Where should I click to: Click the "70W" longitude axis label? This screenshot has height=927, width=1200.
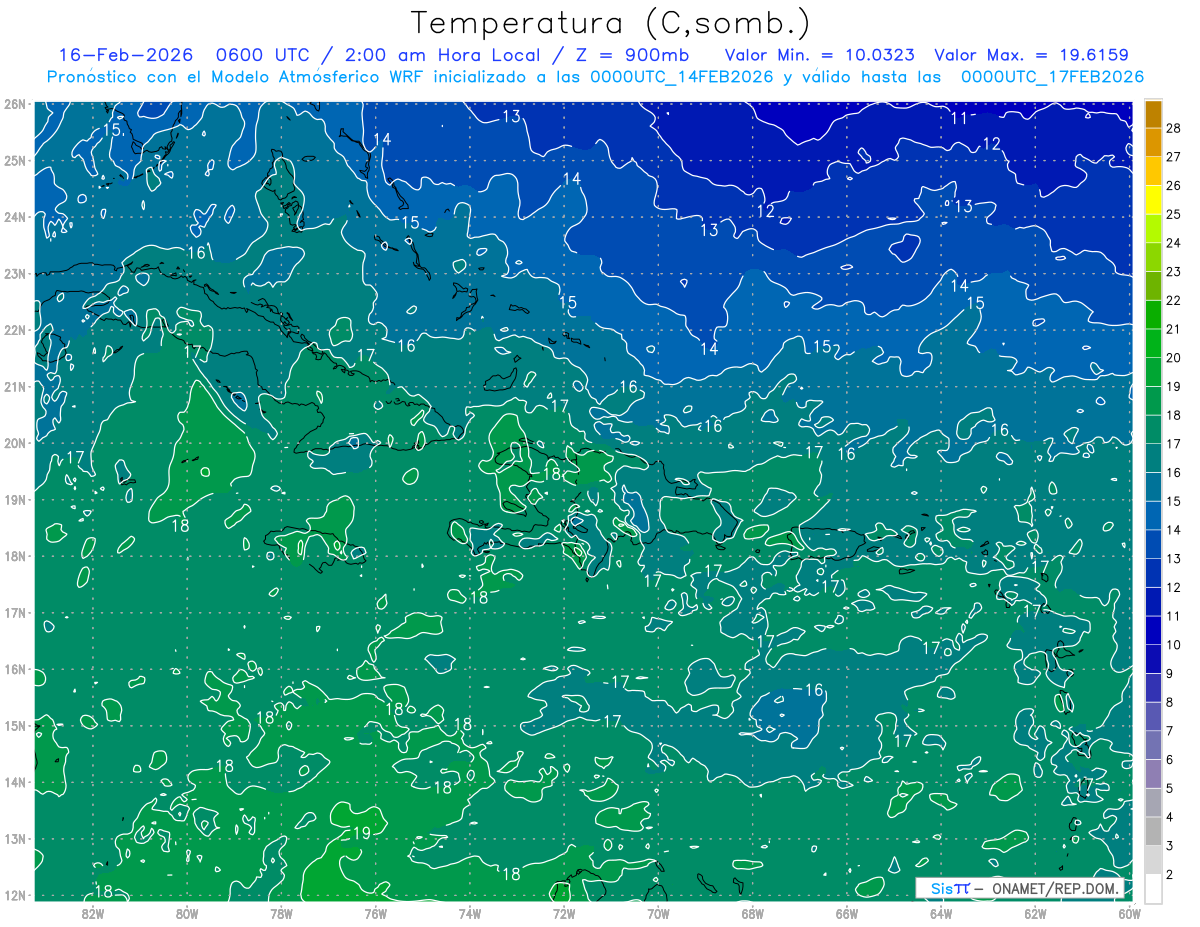[657, 913]
